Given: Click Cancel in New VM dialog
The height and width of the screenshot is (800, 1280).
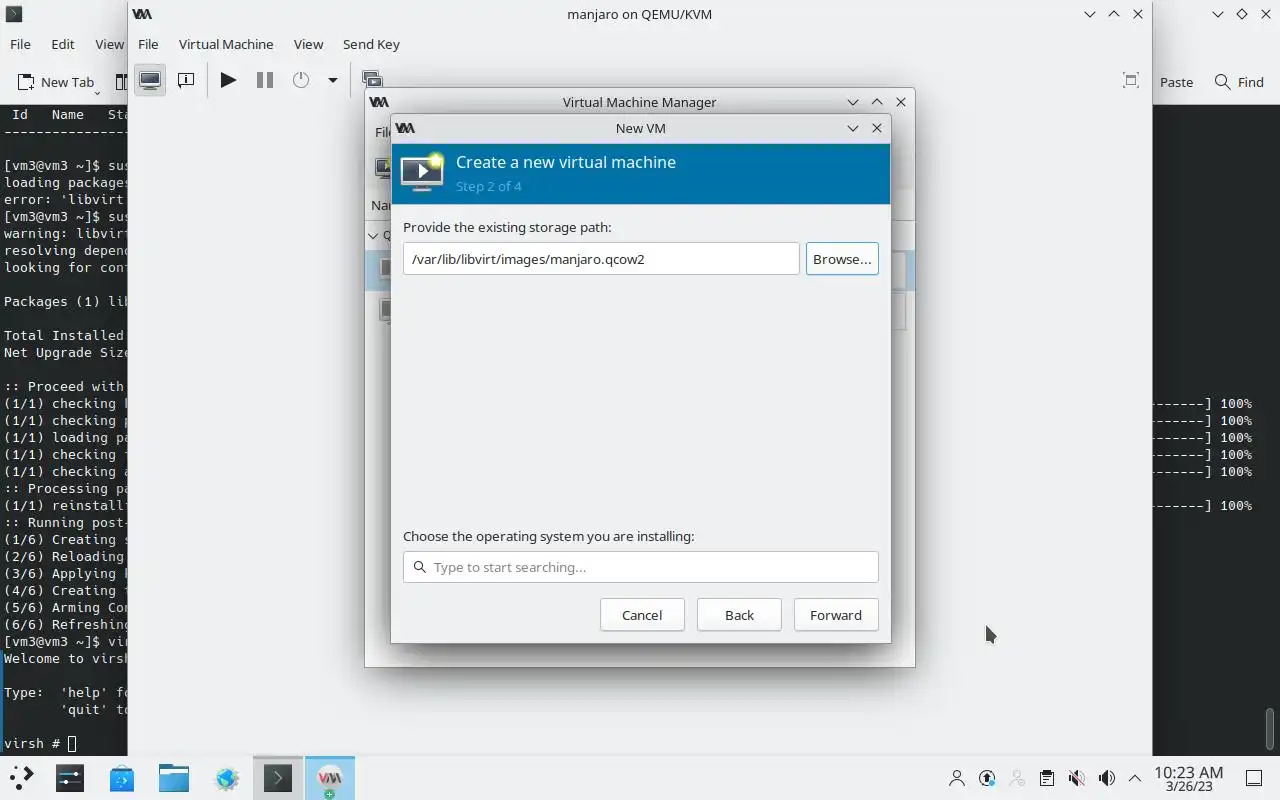Looking at the screenshot, I should point(642,615).
